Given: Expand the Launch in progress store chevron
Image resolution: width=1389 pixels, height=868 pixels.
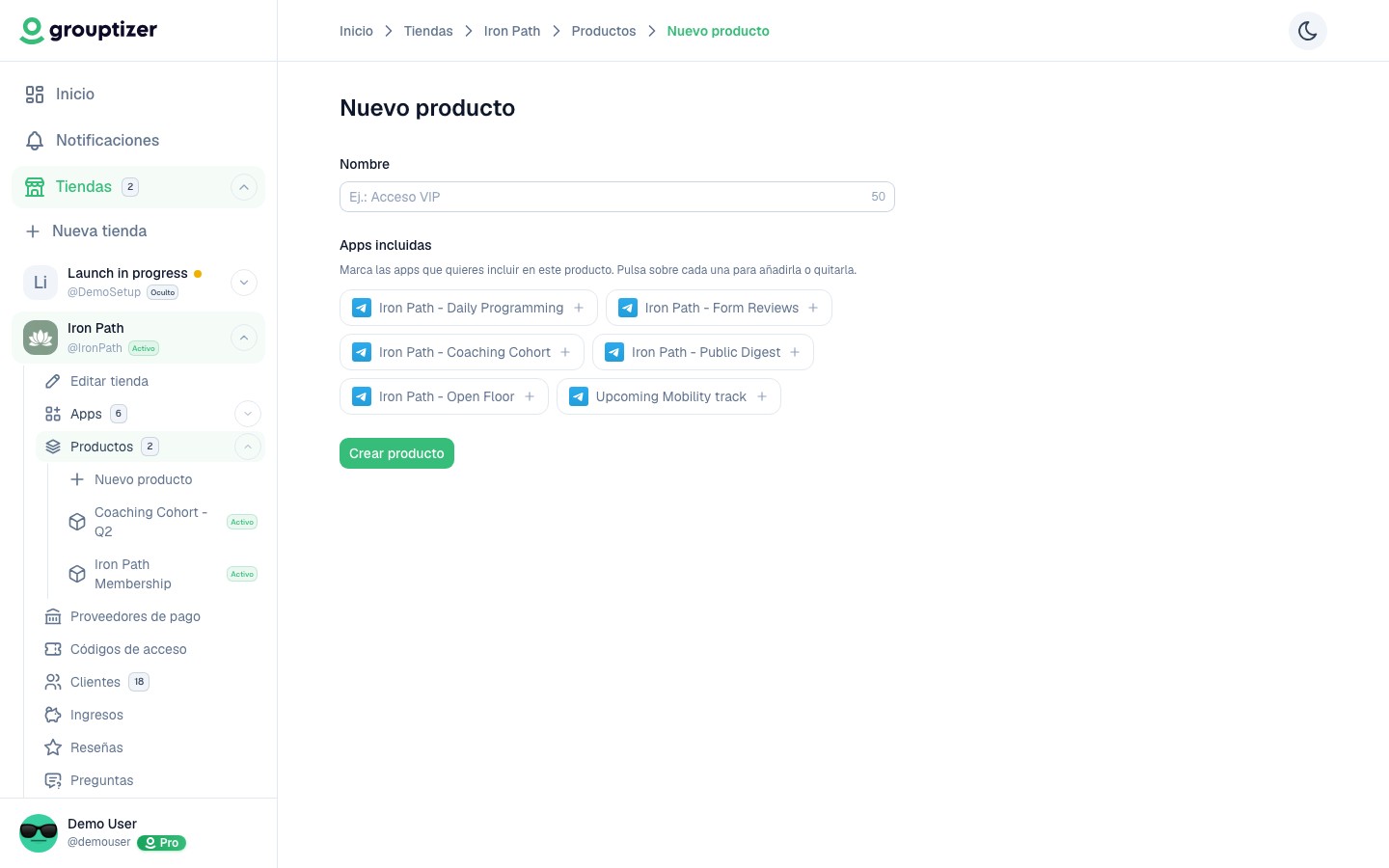Looking at the screenshot, I should tap(244, 282).
